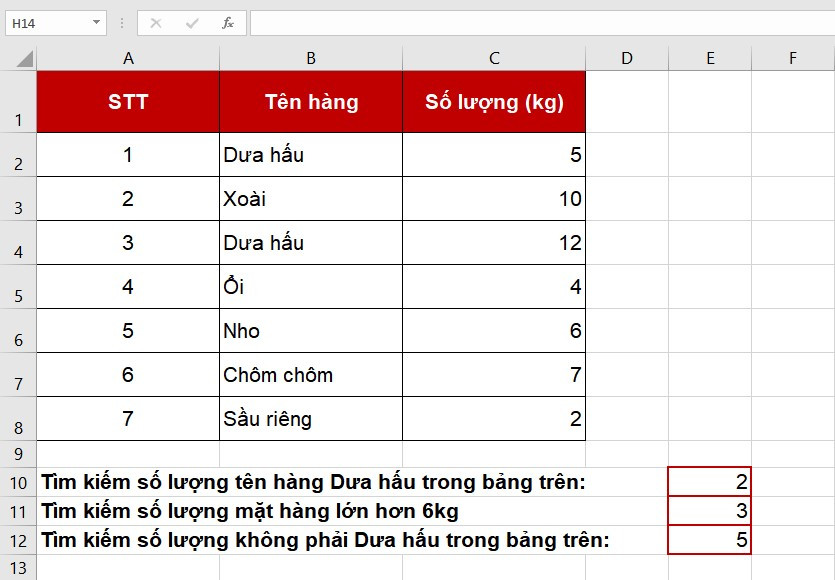Select column B header
Viewport: 835px width, 580px height.
point(311,58)
